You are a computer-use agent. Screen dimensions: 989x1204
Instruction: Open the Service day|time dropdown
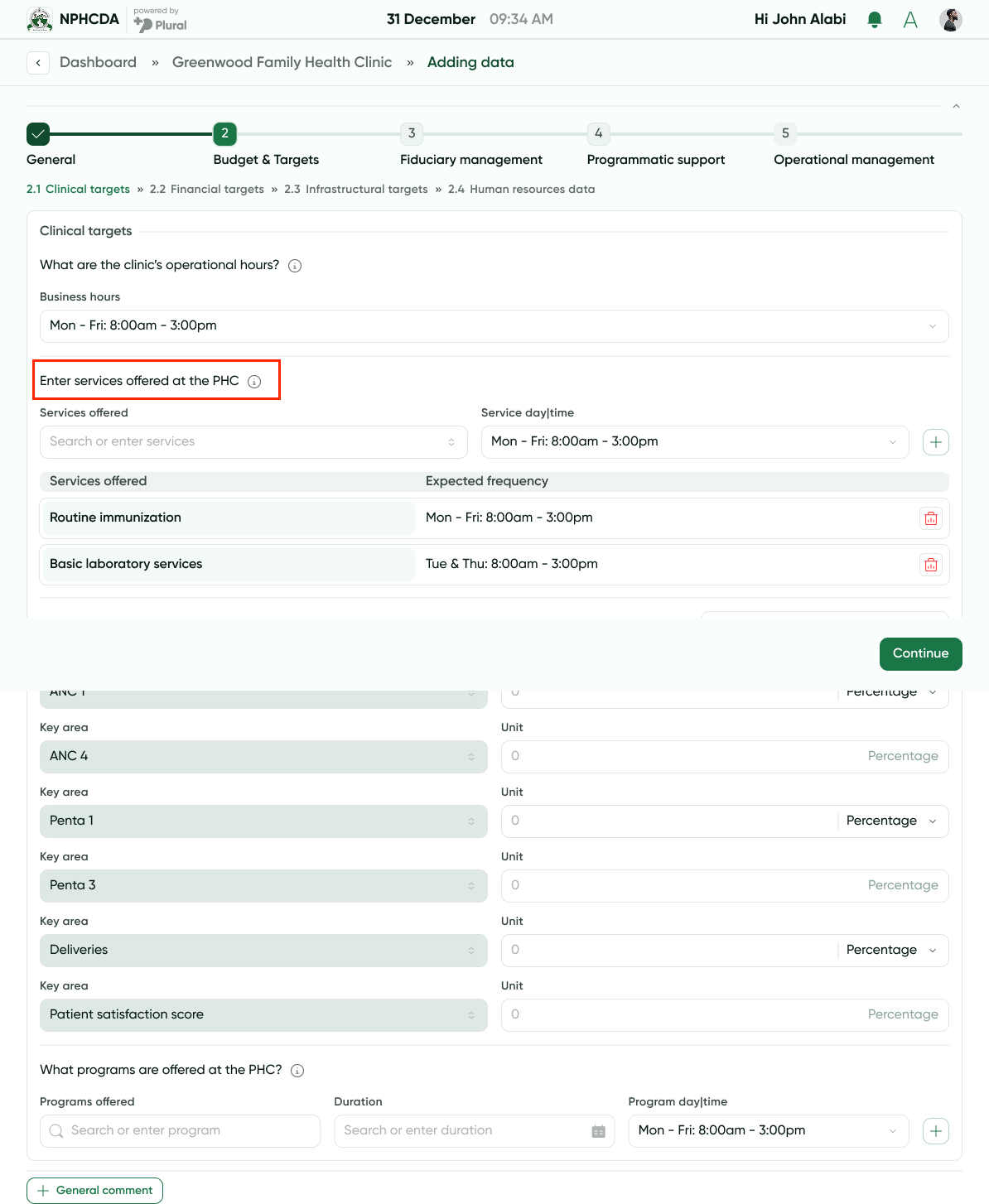pyautogui.click(x=694, y=441)
